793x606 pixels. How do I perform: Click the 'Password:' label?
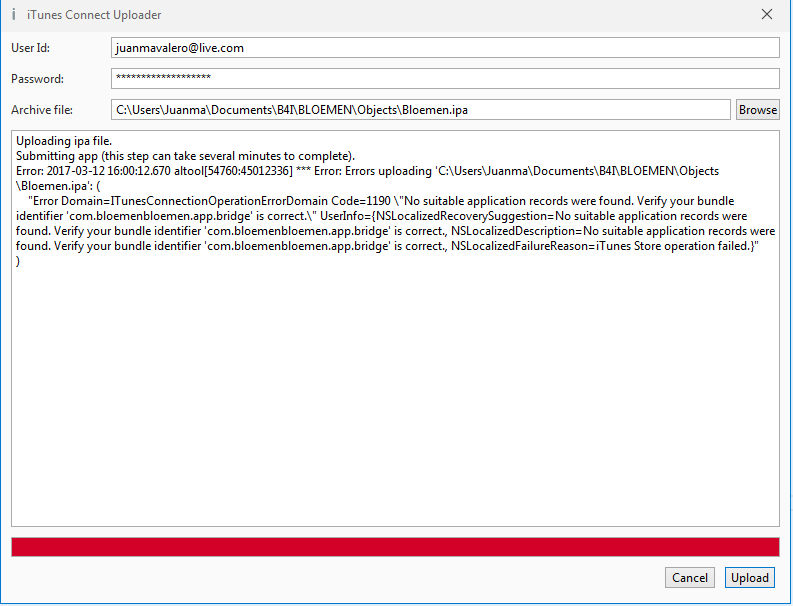37,79
